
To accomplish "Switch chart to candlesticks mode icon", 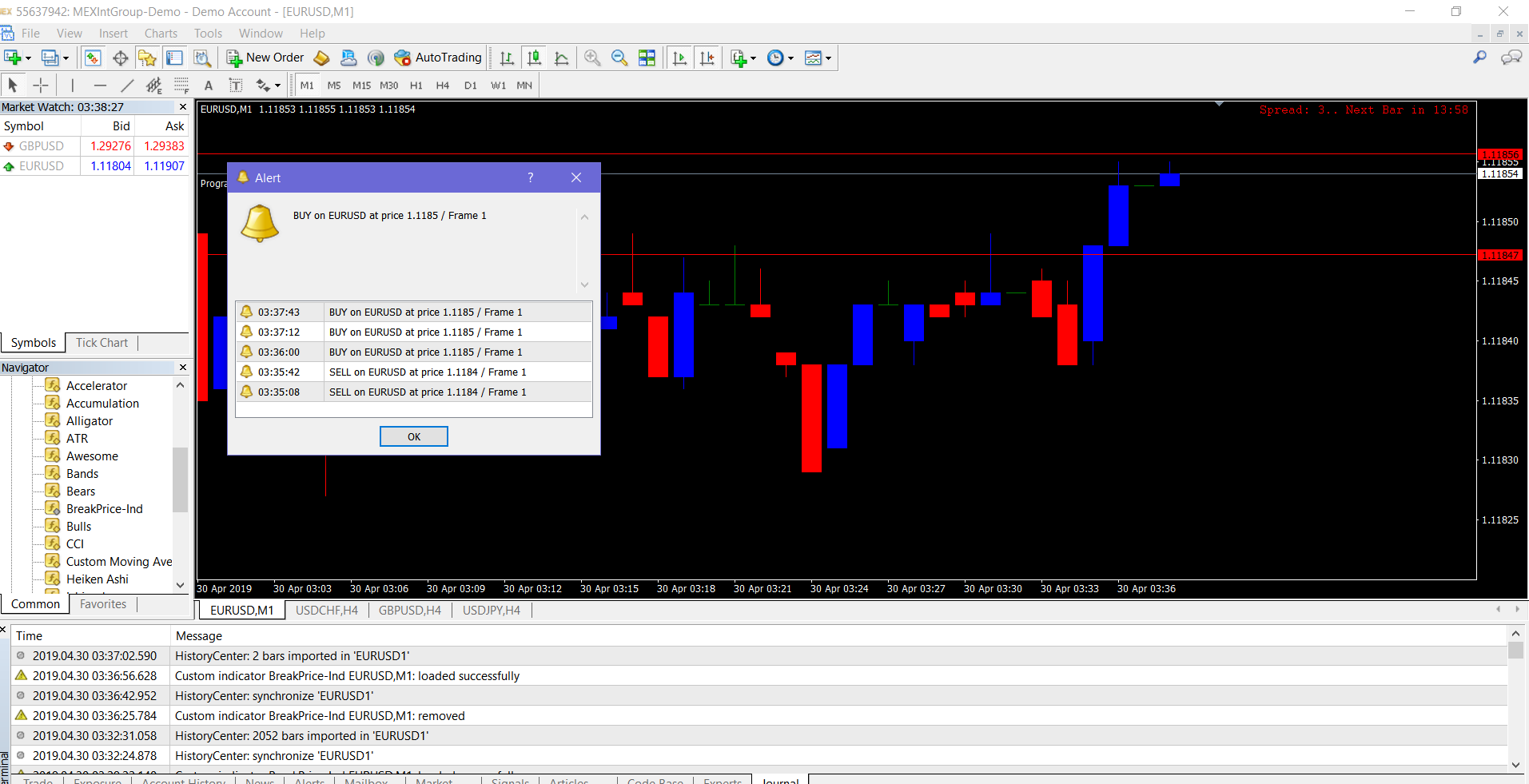I will 535,58.
